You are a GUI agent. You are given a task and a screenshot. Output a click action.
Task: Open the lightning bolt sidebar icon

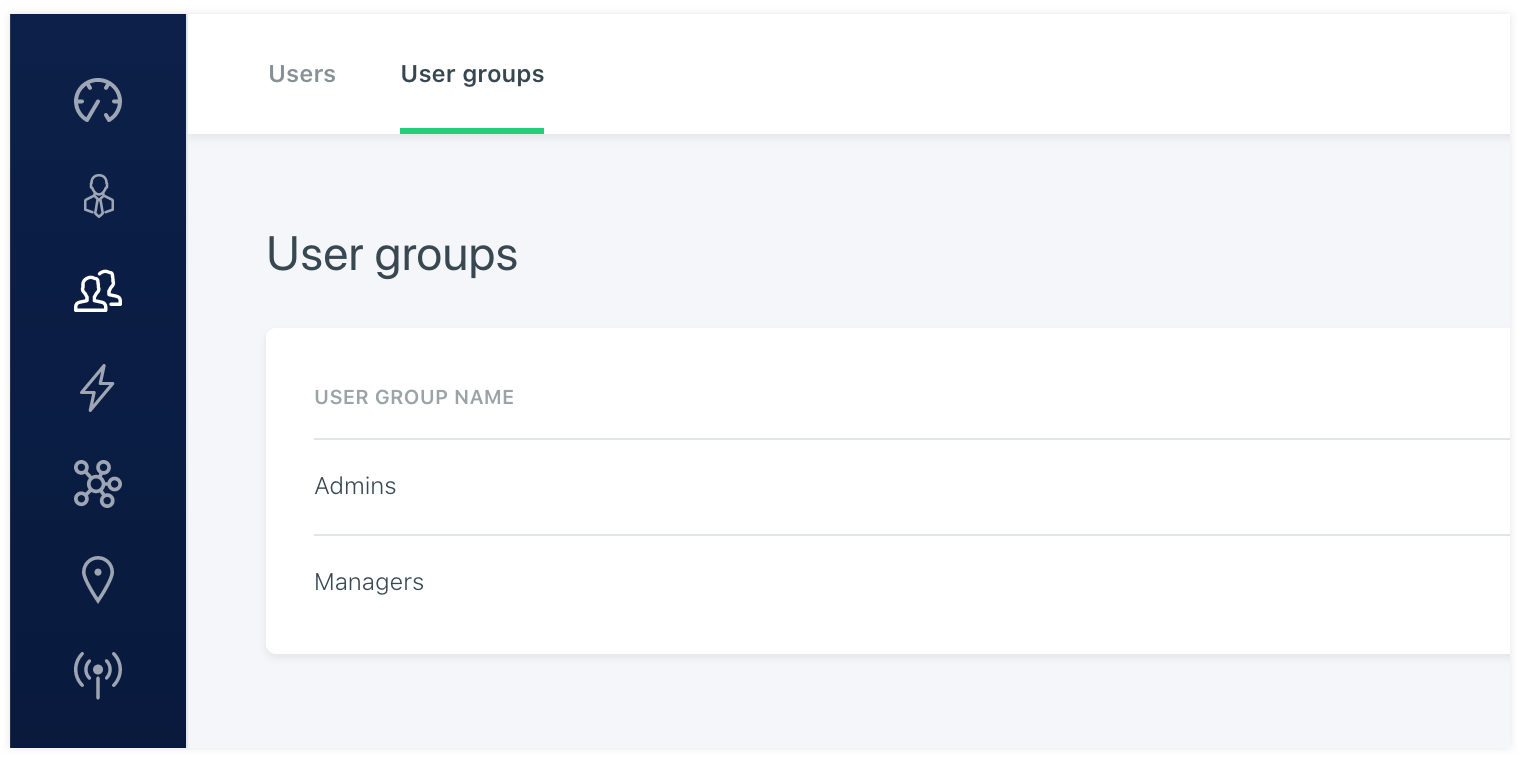coord(98,388)
